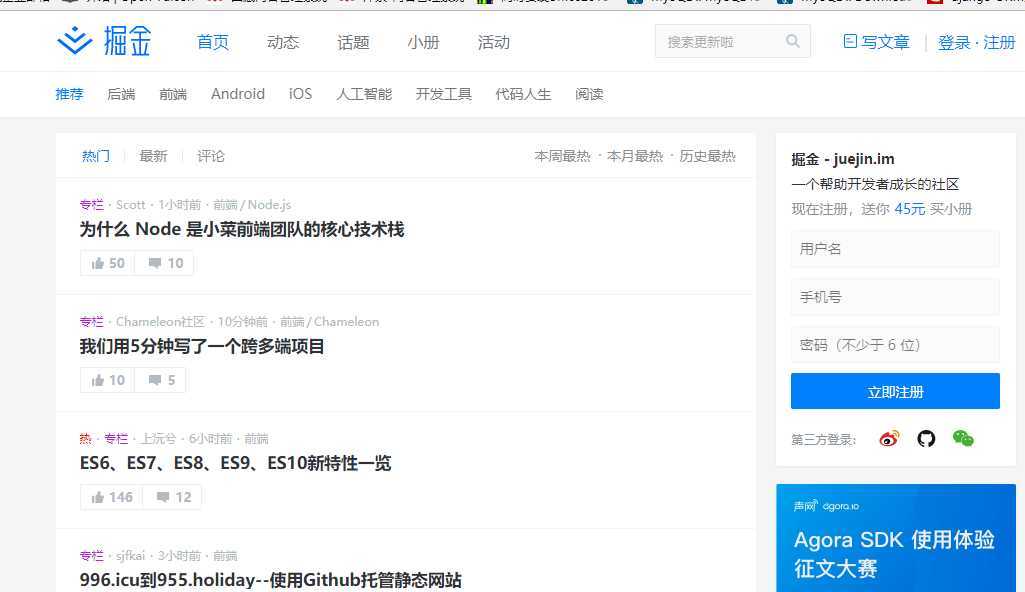The width and height of the screenshot is (1025, 592).
Task: Show 历史最热 articles
Action: coord(707,156)
